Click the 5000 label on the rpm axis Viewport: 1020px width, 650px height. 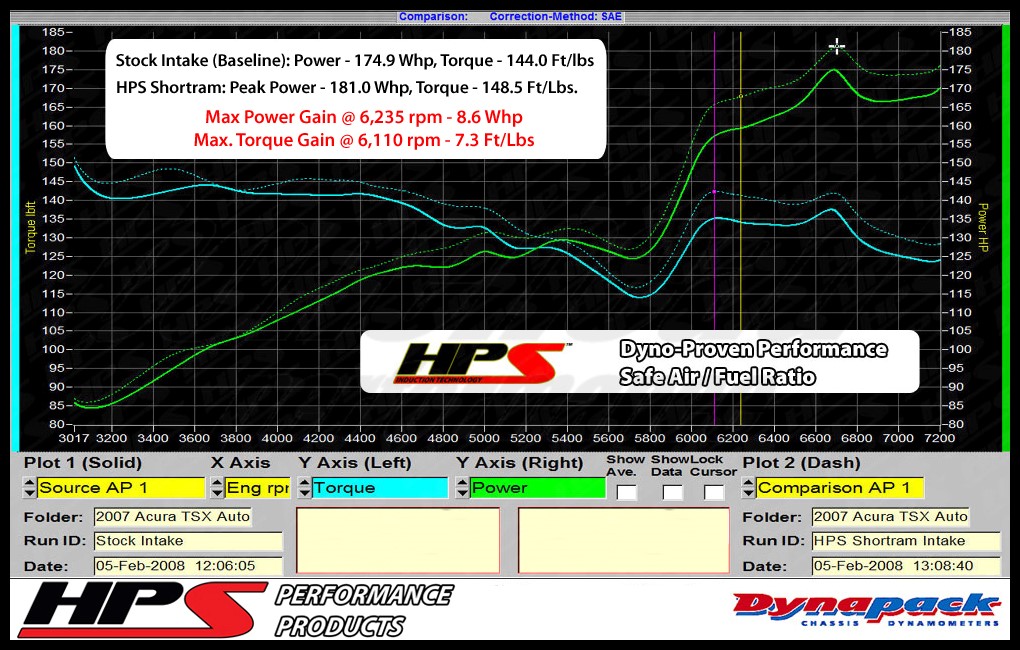point(484,439)
